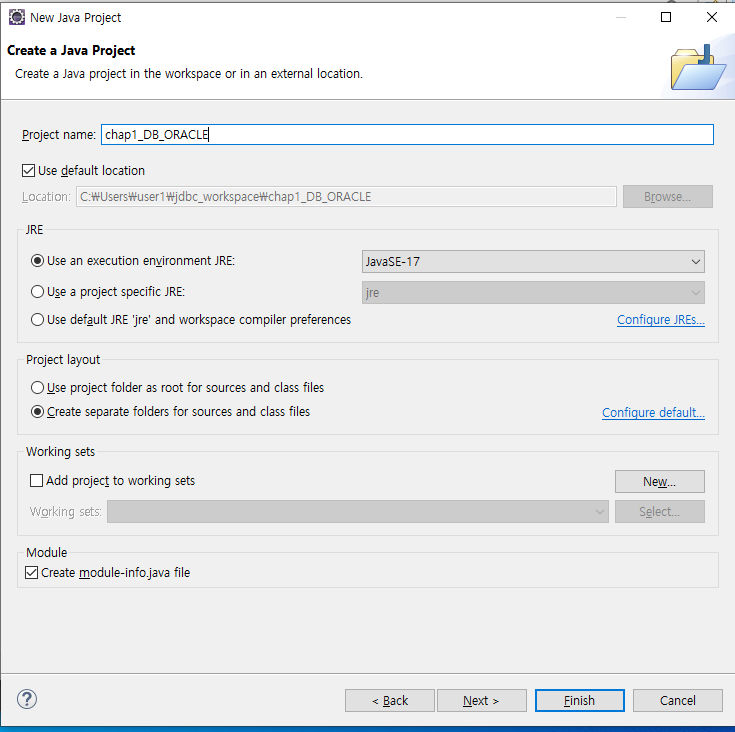The height and width of the screenshot is (732, 735).
Task: Open the Configure JREs link
Action: (x=660, y=320)
